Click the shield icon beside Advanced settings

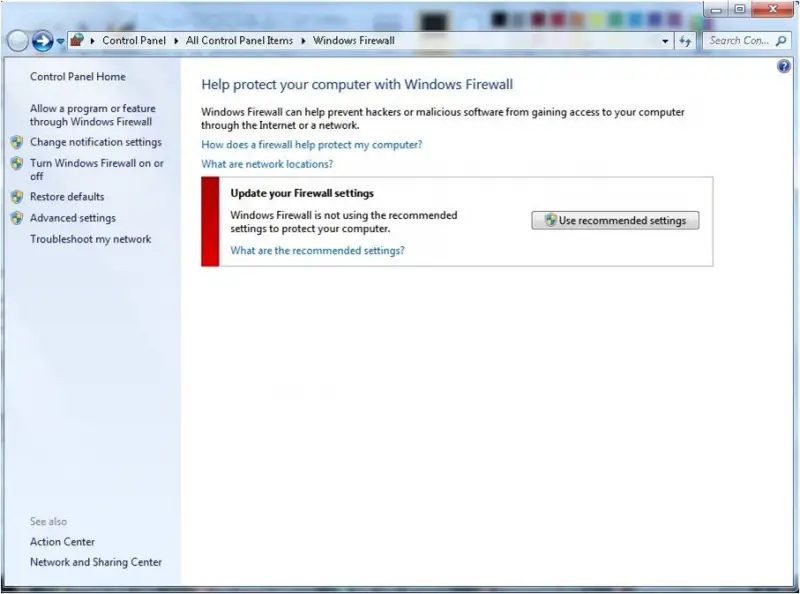coord(17,218)
